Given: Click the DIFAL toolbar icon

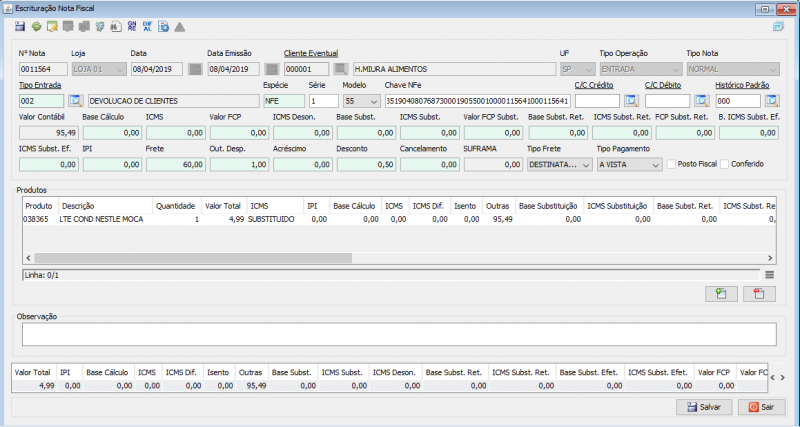Looking at the screenshot, I should tap(147, 27).
